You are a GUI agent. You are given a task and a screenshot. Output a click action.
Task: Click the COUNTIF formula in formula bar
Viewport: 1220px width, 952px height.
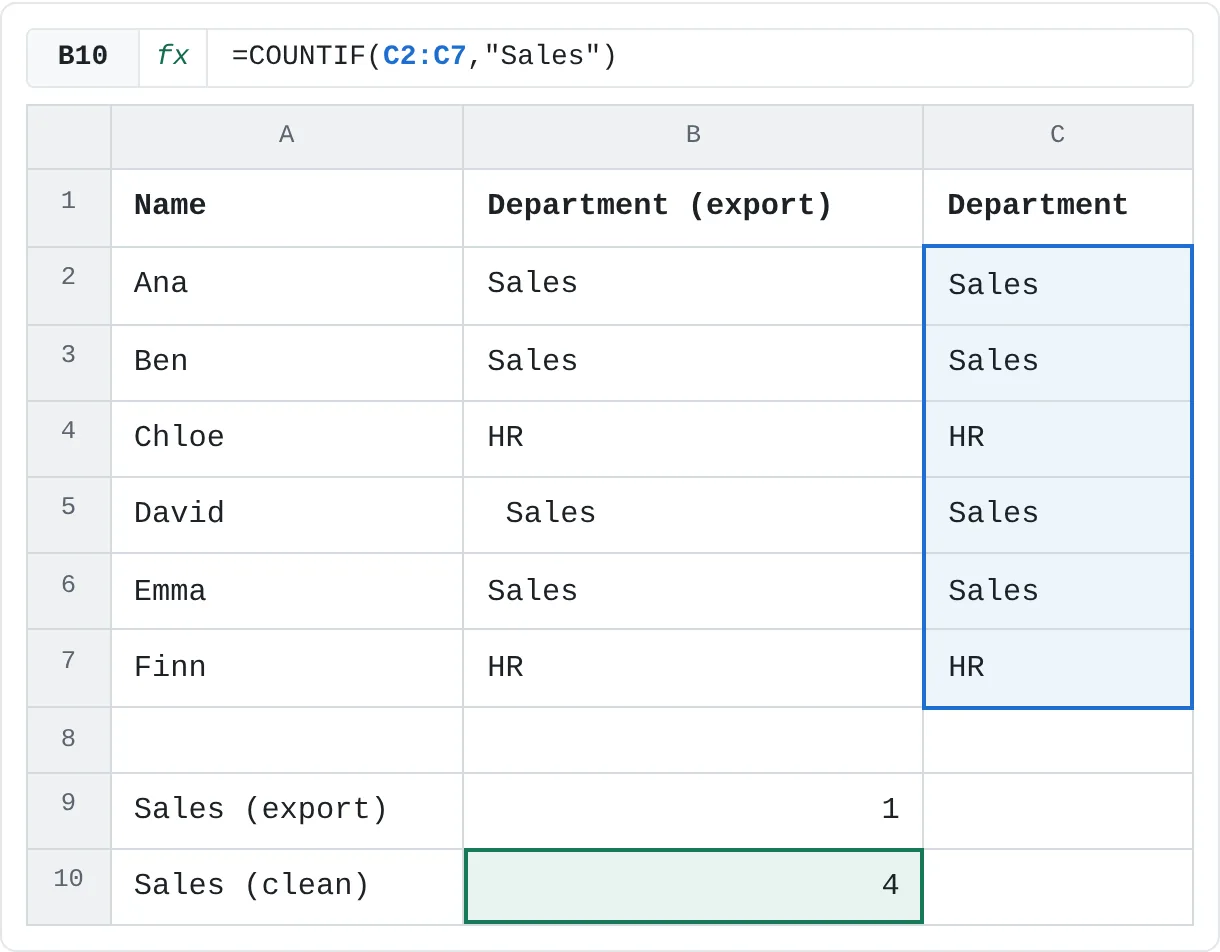pyautogui.click(x=424, y=56)
